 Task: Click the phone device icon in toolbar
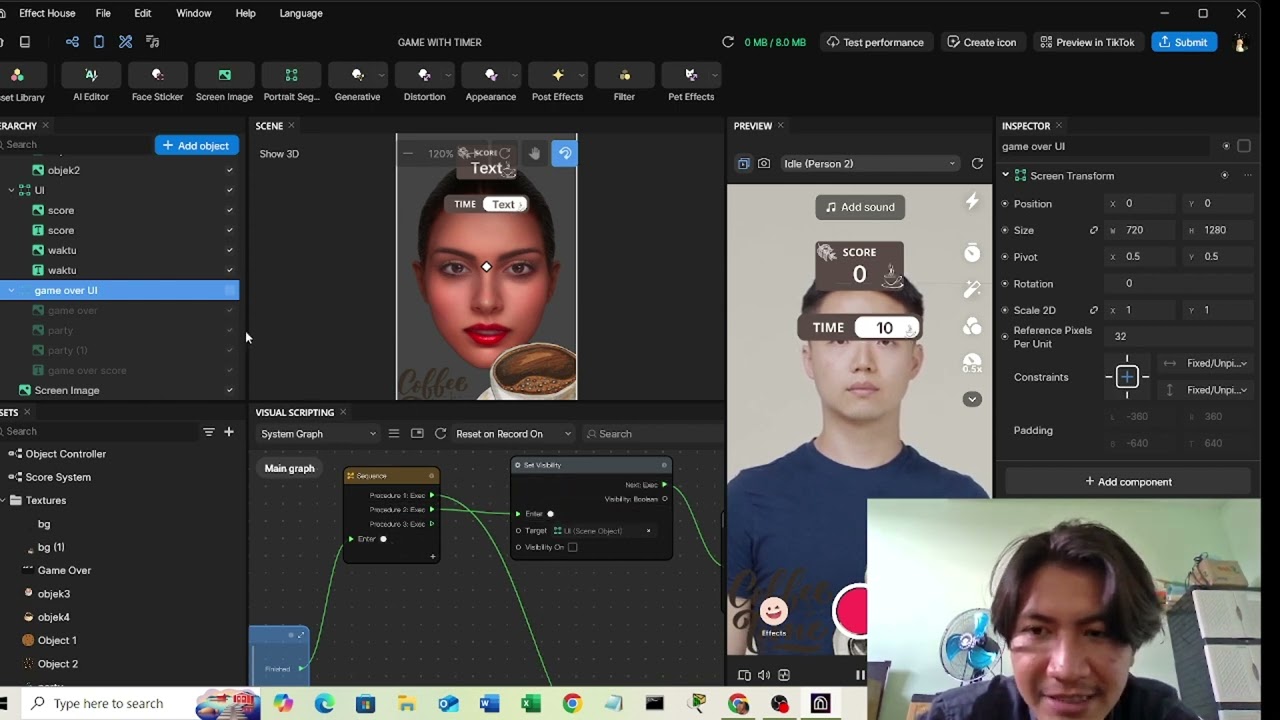99,42
